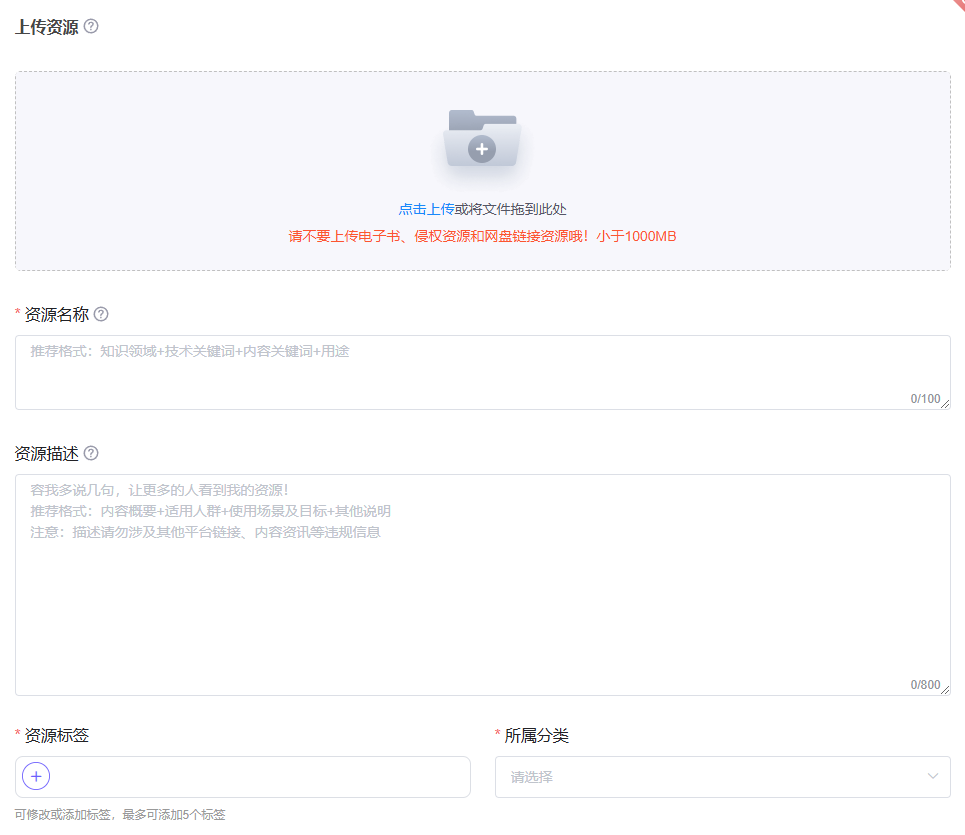
Task: Open the 所属分类 dropdown
Action: 710,777
